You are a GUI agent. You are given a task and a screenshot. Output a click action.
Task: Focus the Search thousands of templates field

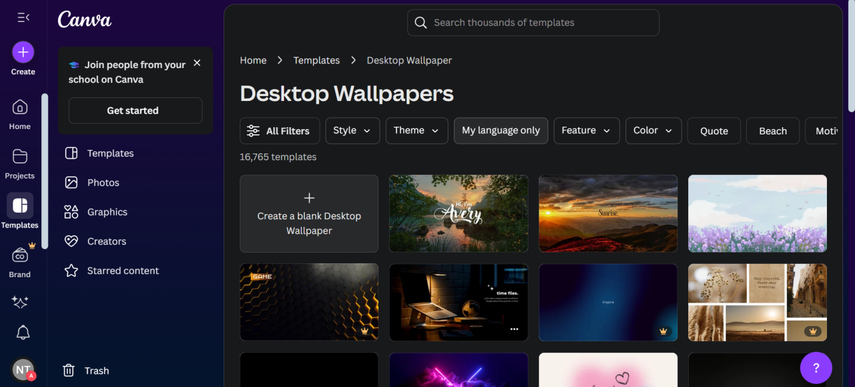[533, 23]
